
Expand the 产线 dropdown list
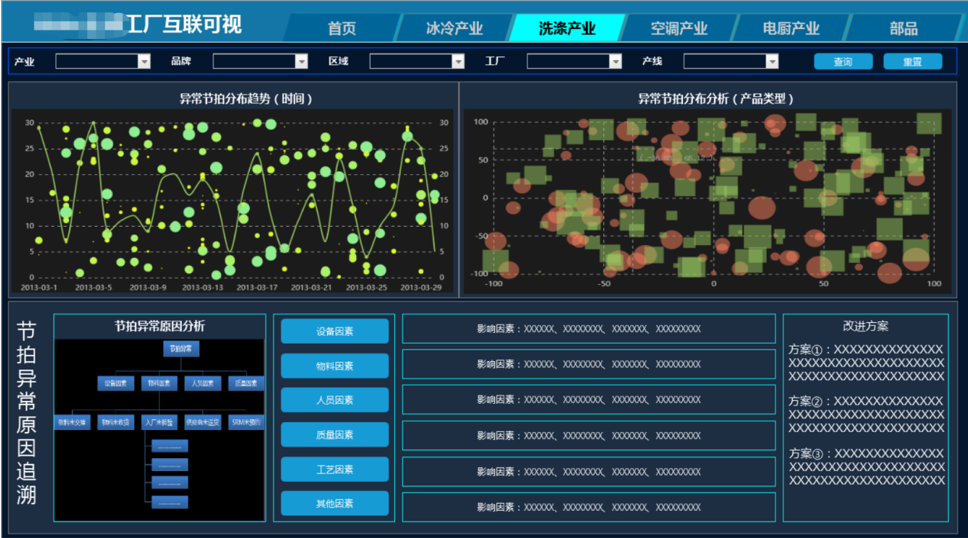(731, 62)
